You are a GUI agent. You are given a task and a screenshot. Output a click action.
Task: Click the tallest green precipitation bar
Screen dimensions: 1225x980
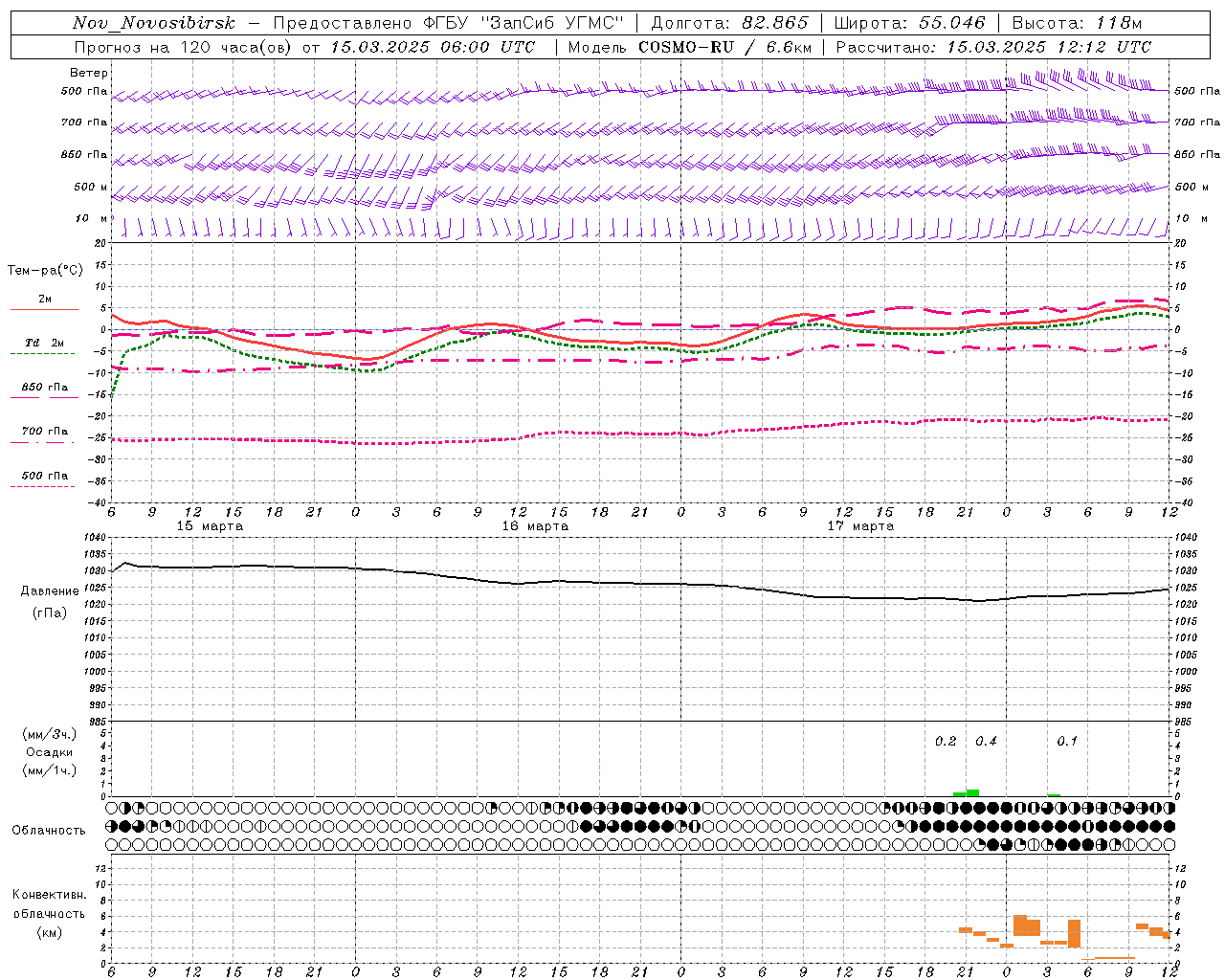click(x=972, y=792)
